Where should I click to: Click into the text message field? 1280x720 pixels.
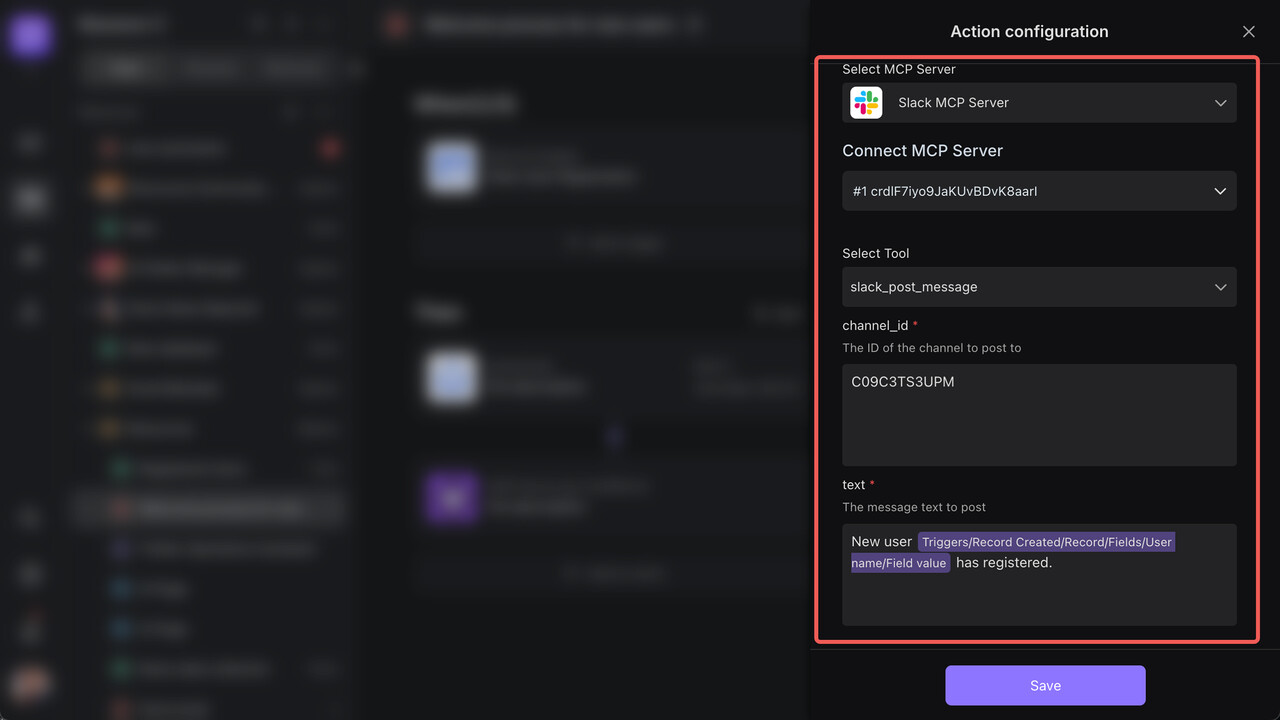pyautogui.click(x=1038, y=600)
